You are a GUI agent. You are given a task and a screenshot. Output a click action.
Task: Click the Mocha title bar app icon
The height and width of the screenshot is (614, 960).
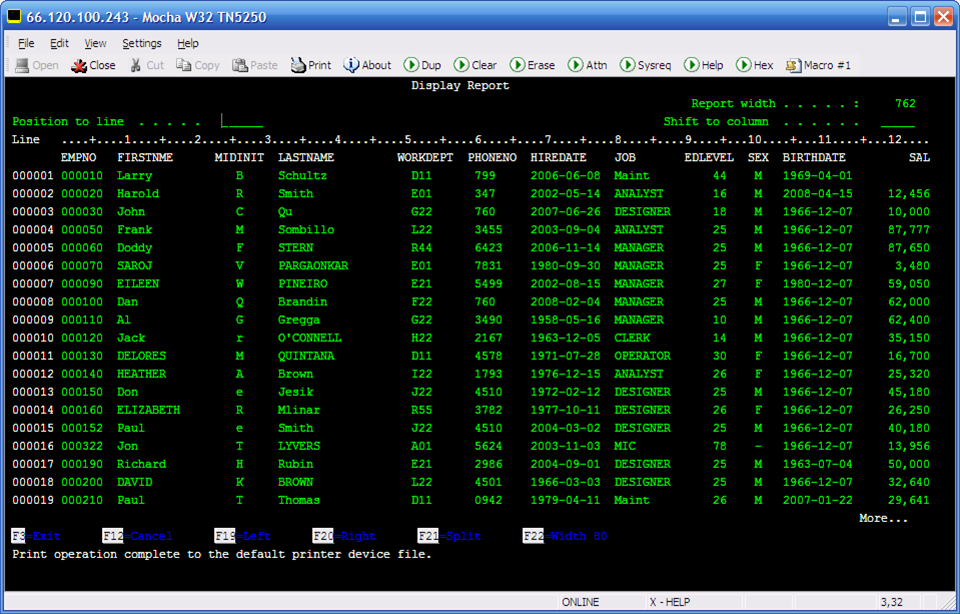(13, 17)
